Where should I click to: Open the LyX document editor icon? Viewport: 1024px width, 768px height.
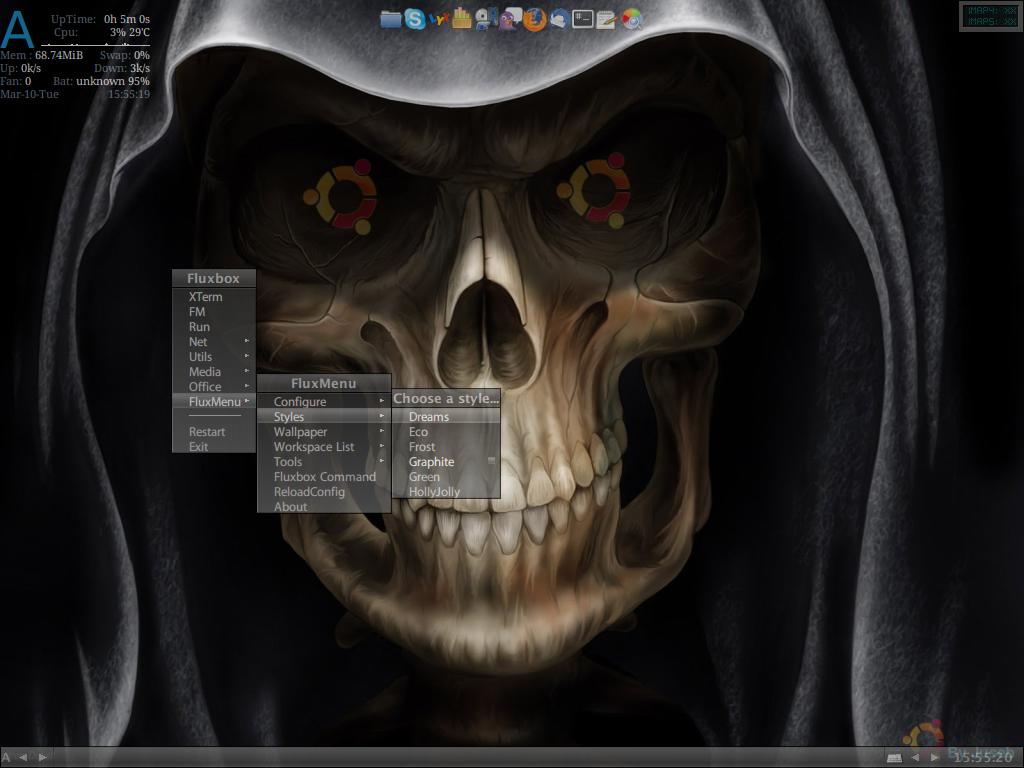[439, 20]
